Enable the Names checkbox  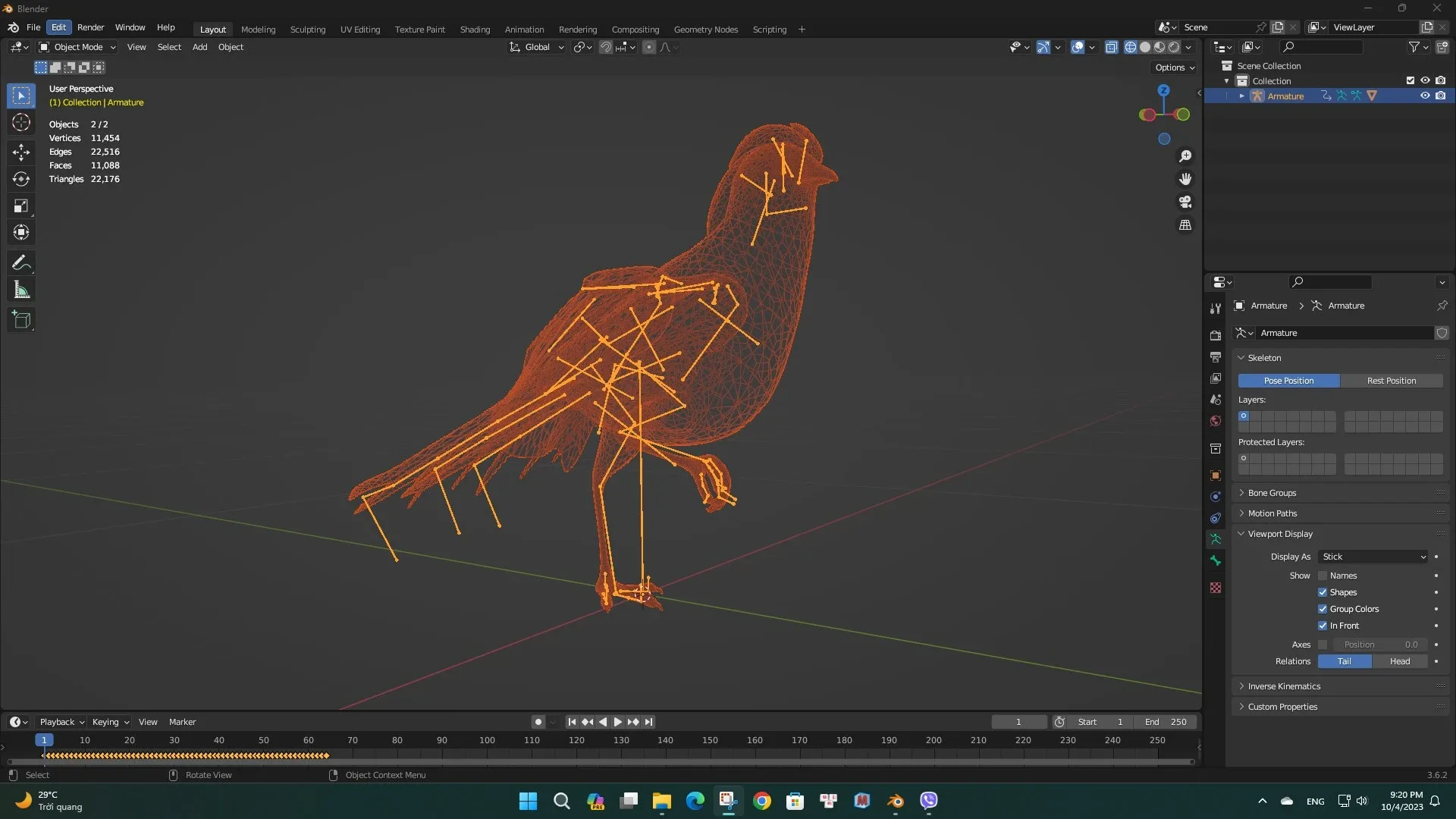1323,576
